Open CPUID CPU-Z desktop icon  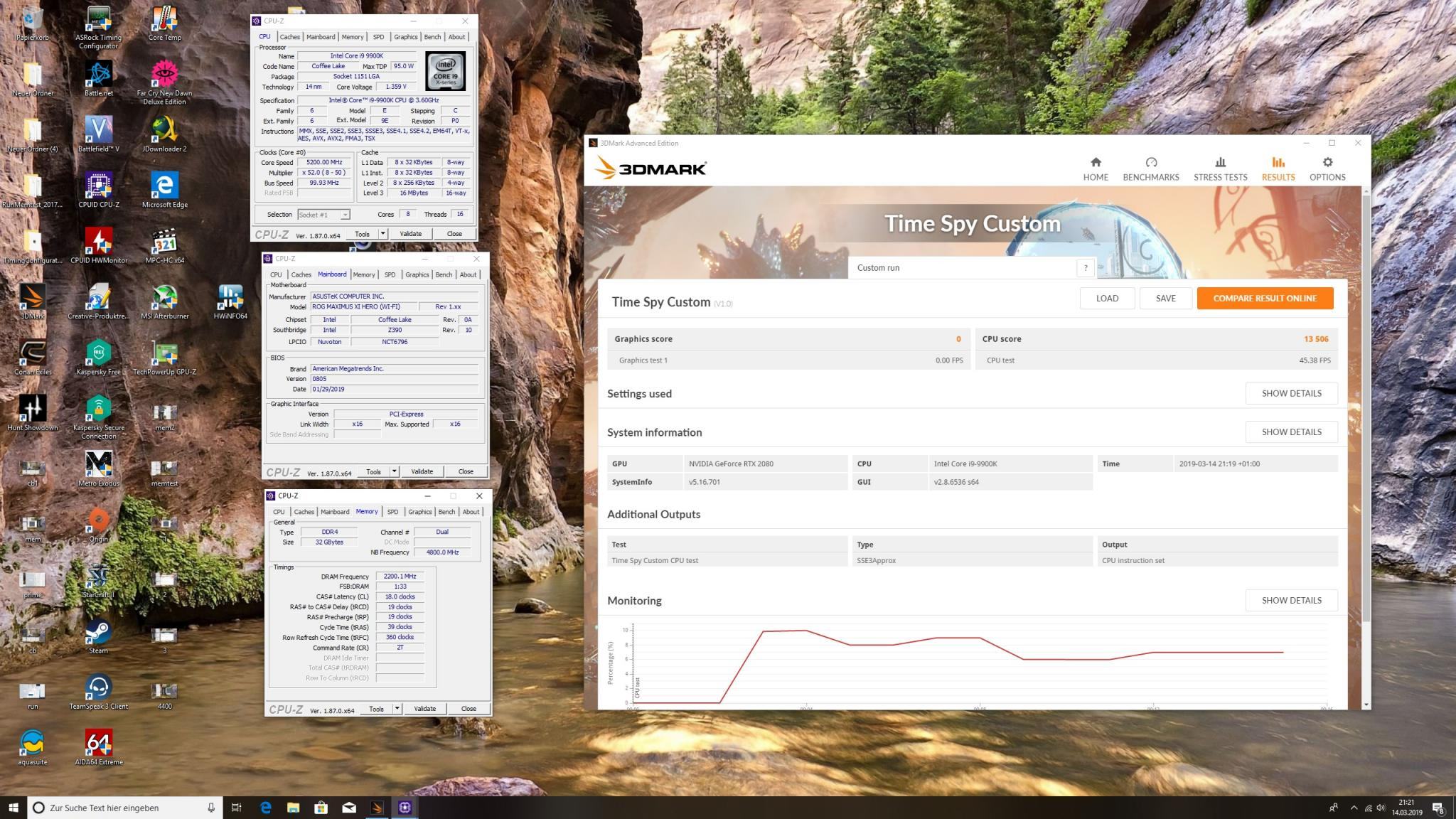pos(98,190)
